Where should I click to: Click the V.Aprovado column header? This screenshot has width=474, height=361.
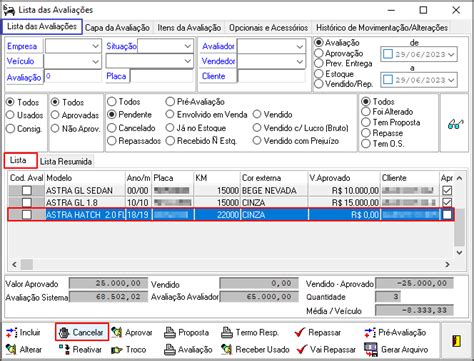click(344, 178)
